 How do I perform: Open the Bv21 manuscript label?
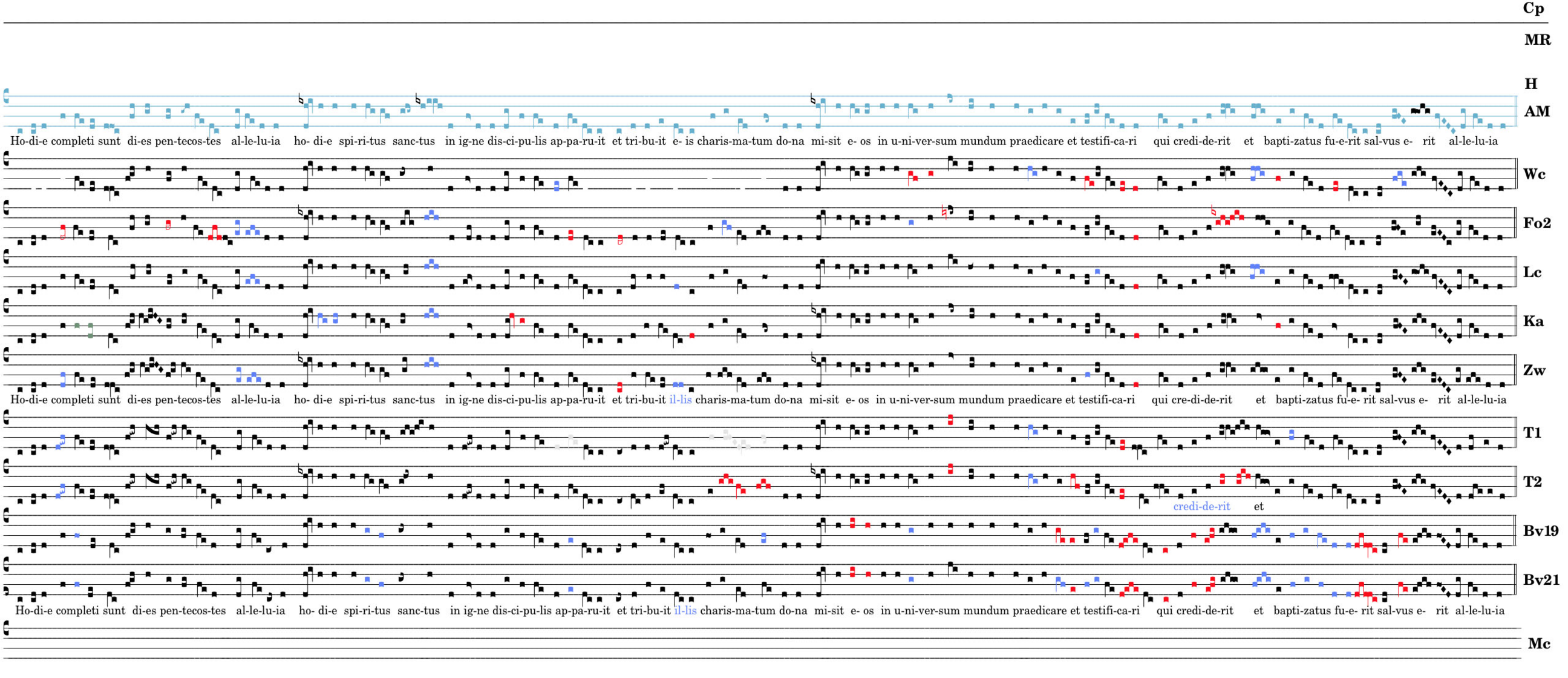pyautogui.click(x=1541, y=580)
